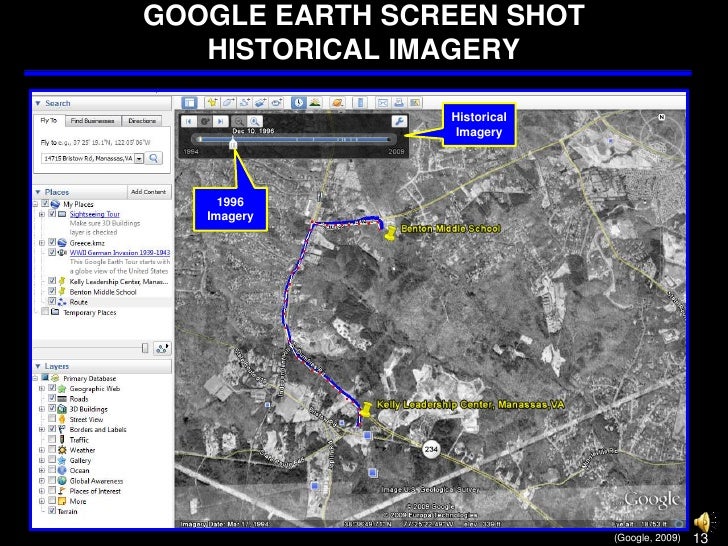Expand the 3D Buildings layer node

point(42,409)
